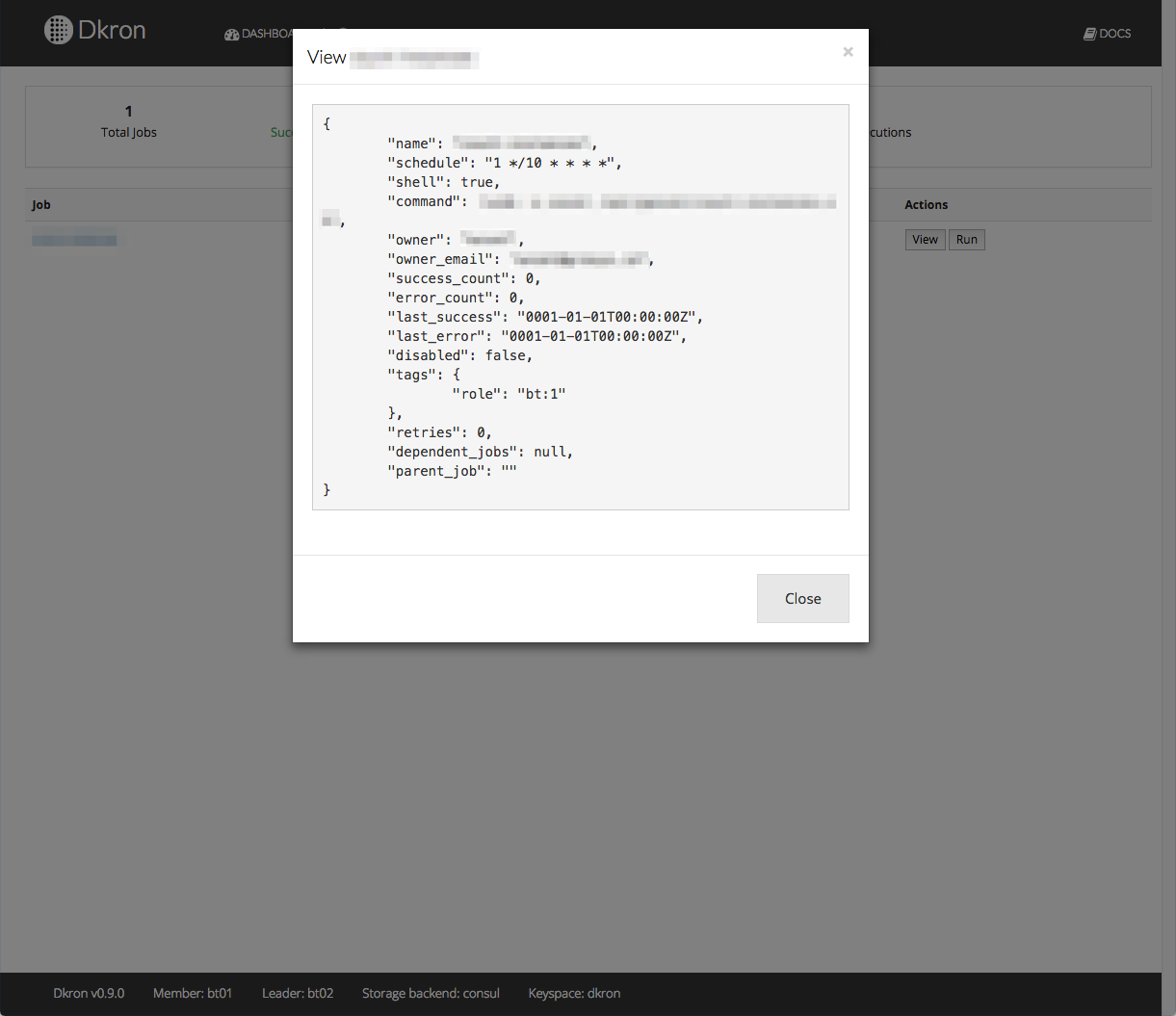Click the Leader: bt02 footer text
Screen dimensions: 1176x1016
[298, 993]
